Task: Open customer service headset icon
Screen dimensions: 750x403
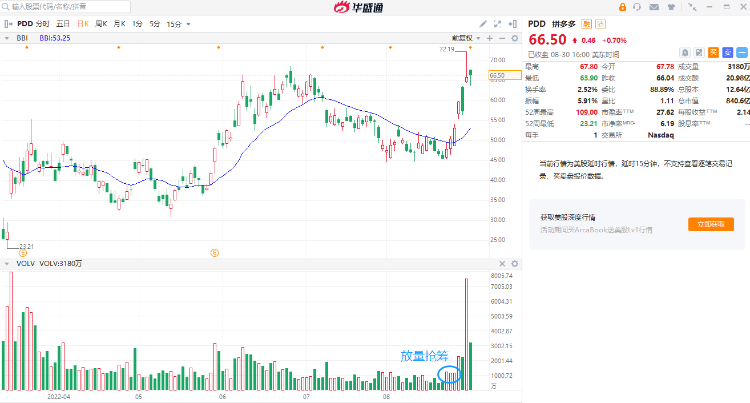Action: pos(636,6)
